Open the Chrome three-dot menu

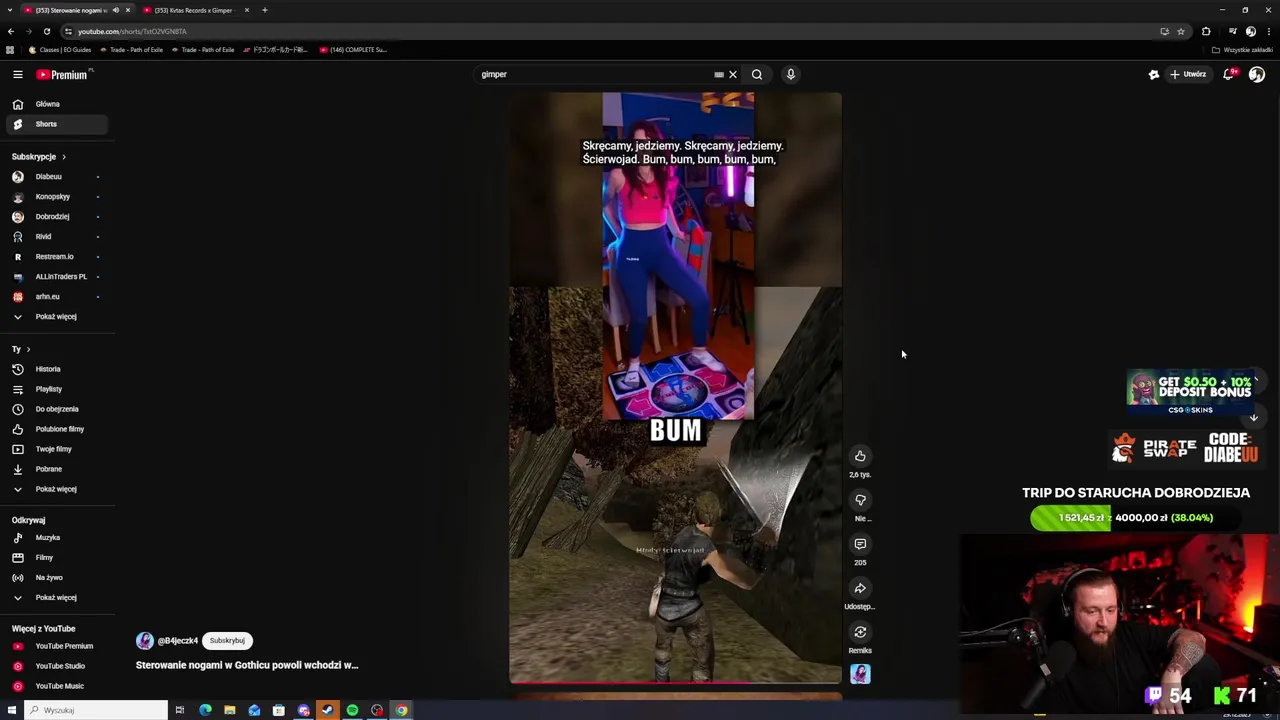1268,31
